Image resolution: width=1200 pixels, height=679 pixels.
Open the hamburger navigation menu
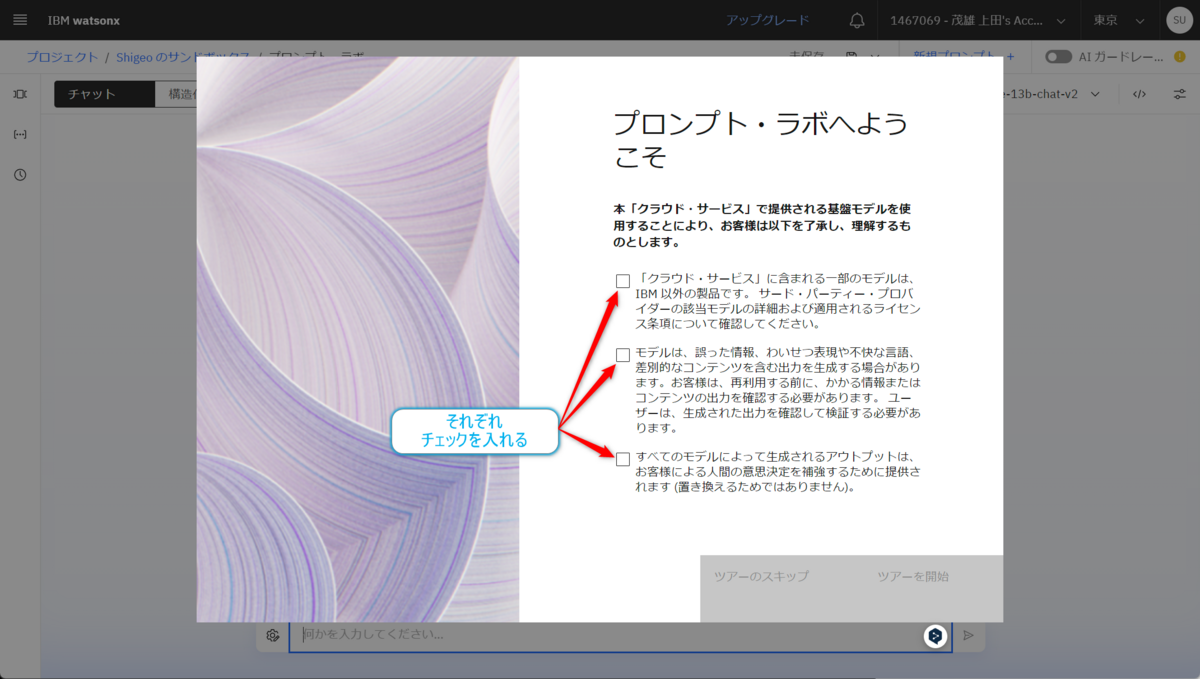(20, 20)
